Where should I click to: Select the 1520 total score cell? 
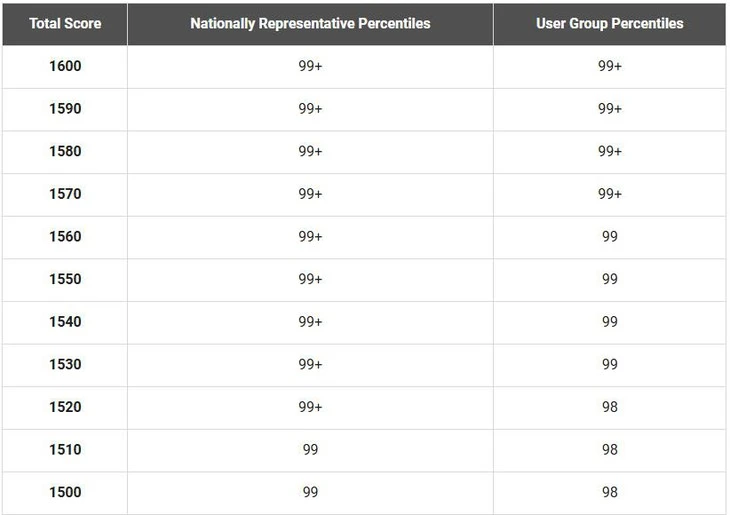[x=65, y=407]
